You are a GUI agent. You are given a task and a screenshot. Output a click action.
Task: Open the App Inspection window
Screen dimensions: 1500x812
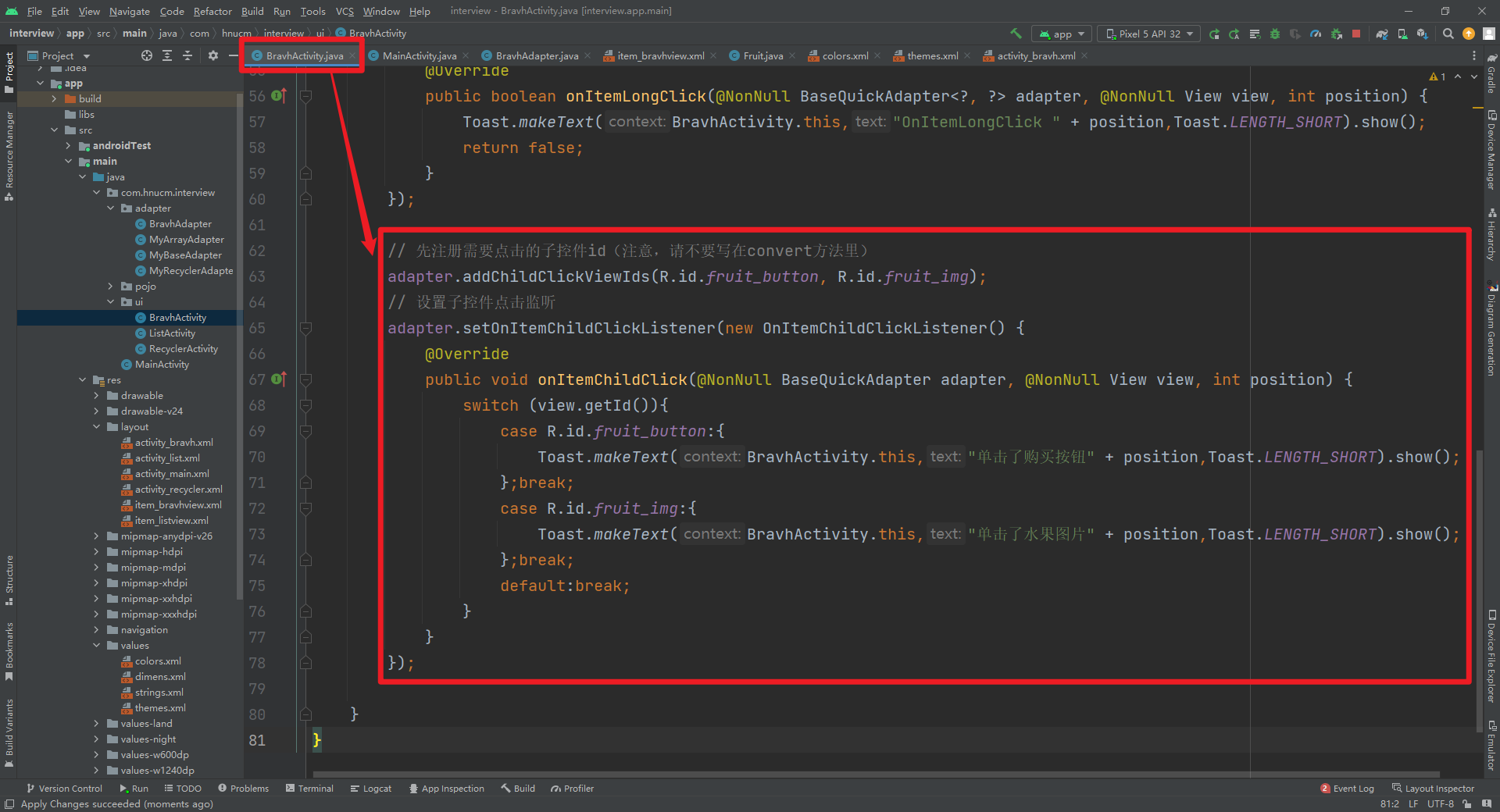(446, 789)
